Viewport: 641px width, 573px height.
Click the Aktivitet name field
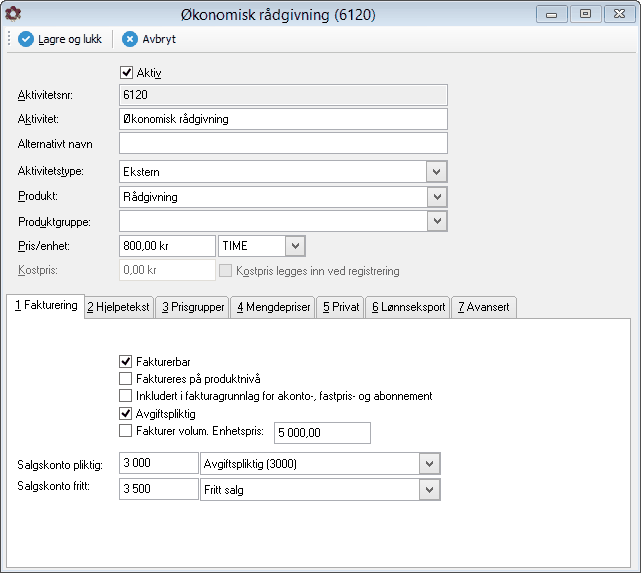[283, 119]
